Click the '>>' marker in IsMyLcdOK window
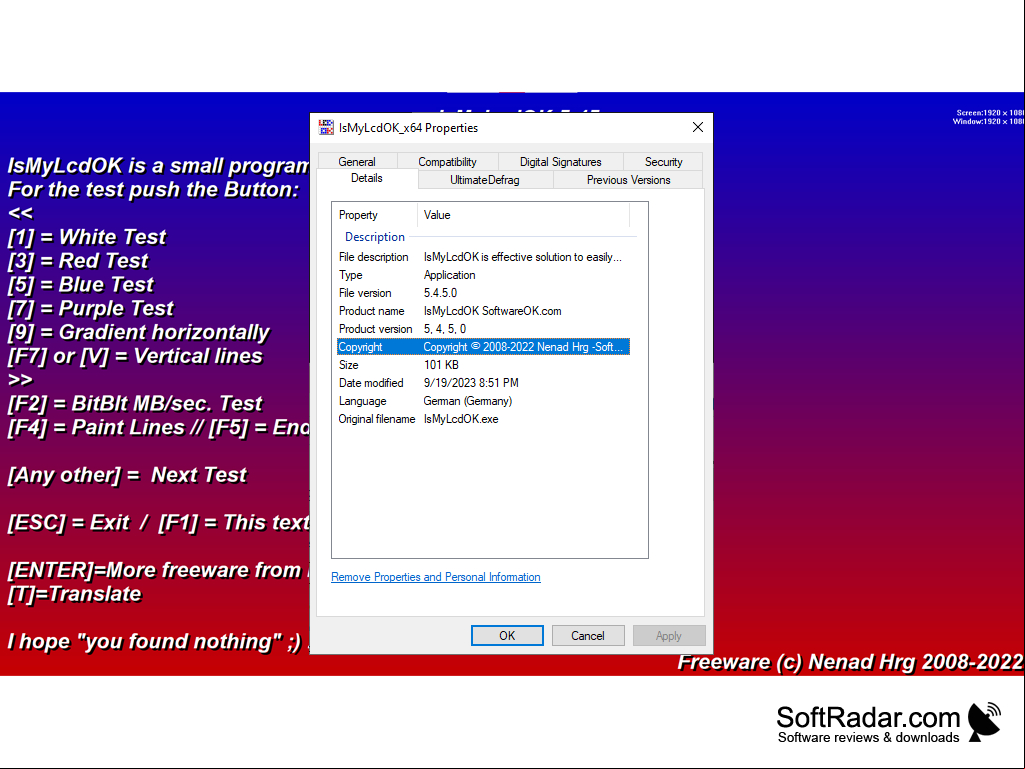 pyautogui.click(x=20, y=380)
